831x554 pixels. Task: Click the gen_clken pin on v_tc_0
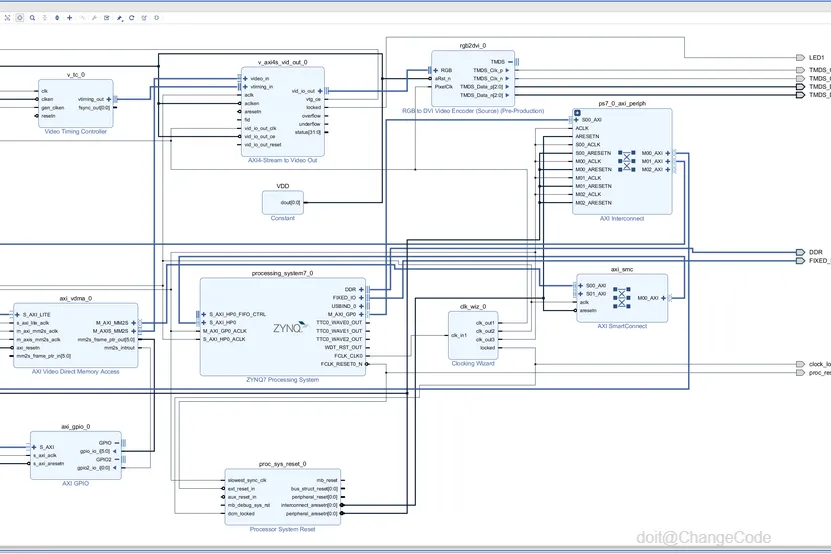52,108
